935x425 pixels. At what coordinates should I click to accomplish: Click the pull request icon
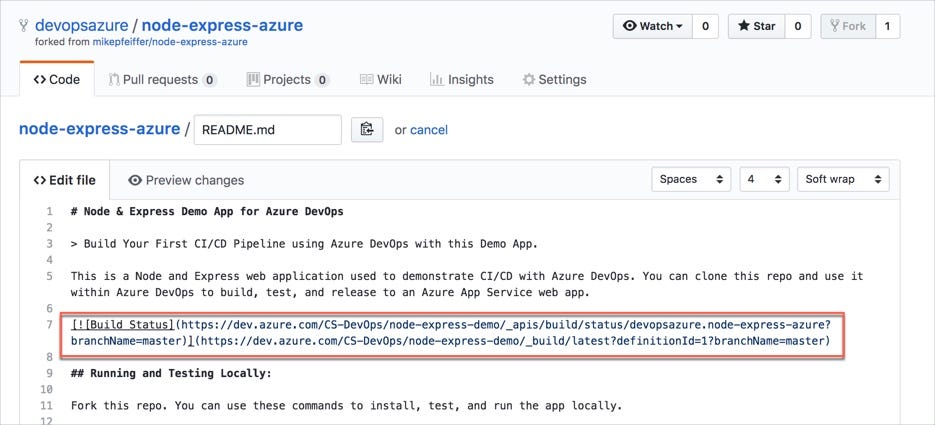pos(114,79)
